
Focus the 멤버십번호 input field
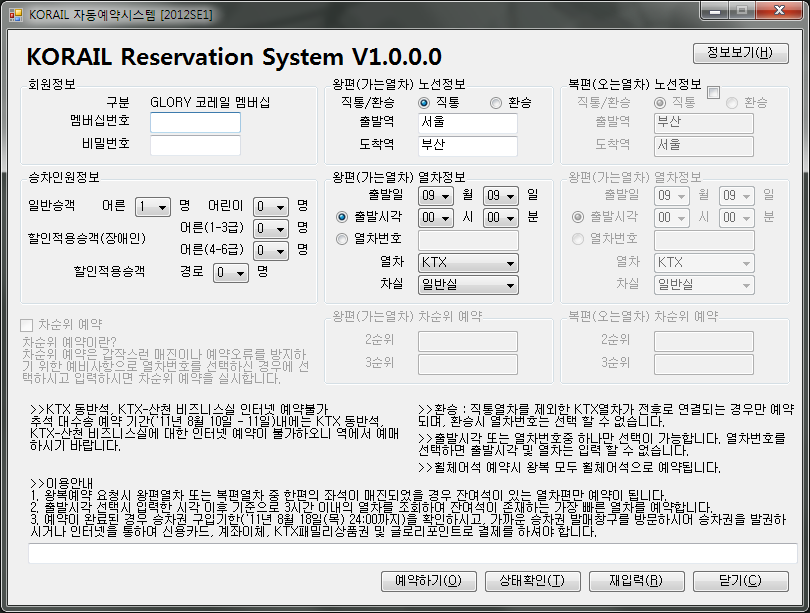point(195,122)
